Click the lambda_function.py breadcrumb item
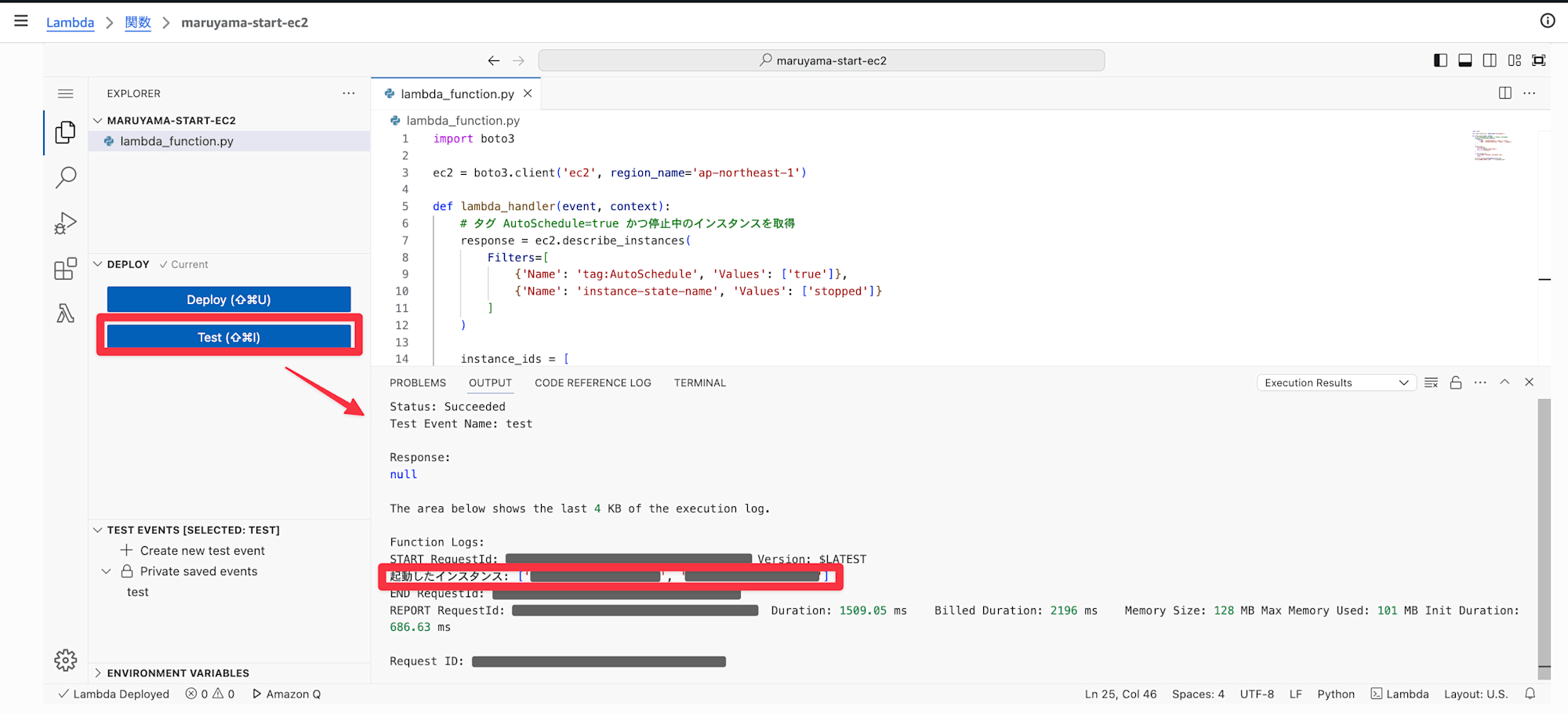This screenshot has width=1568, height=714. [463, 121]
